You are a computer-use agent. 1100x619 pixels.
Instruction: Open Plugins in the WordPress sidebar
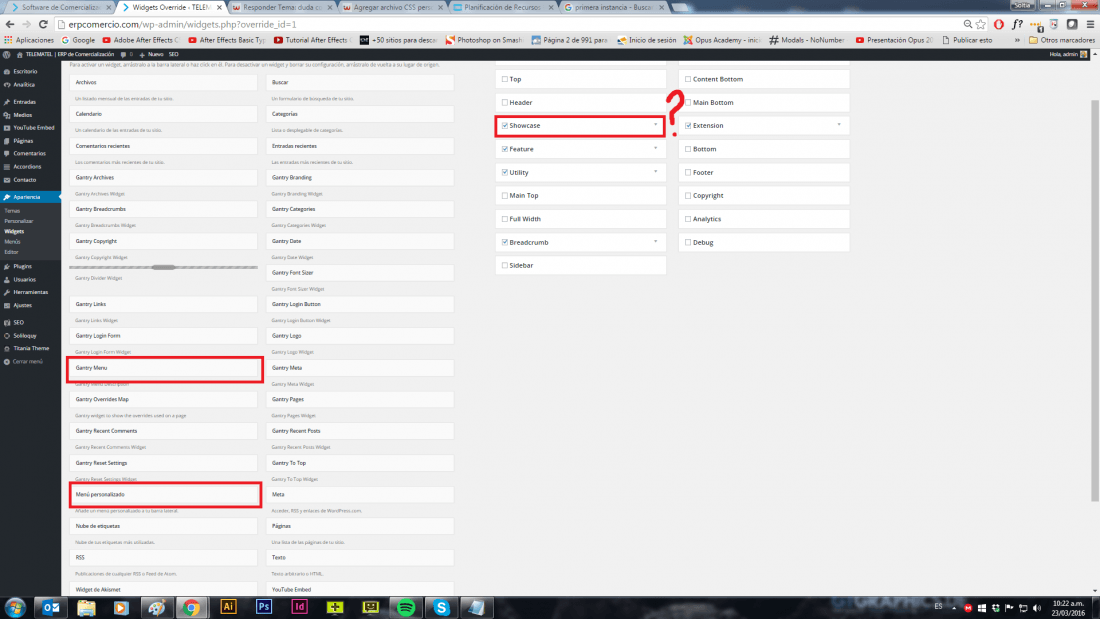point(22,267)
